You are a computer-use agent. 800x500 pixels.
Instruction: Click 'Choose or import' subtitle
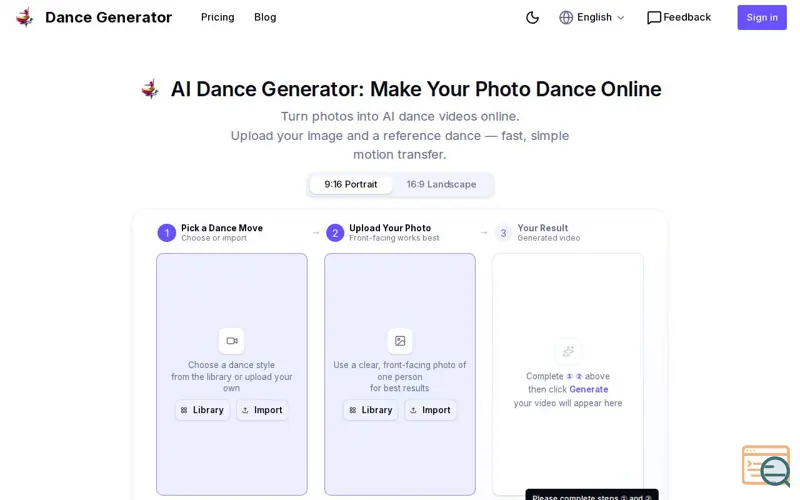tap(214, 238)
